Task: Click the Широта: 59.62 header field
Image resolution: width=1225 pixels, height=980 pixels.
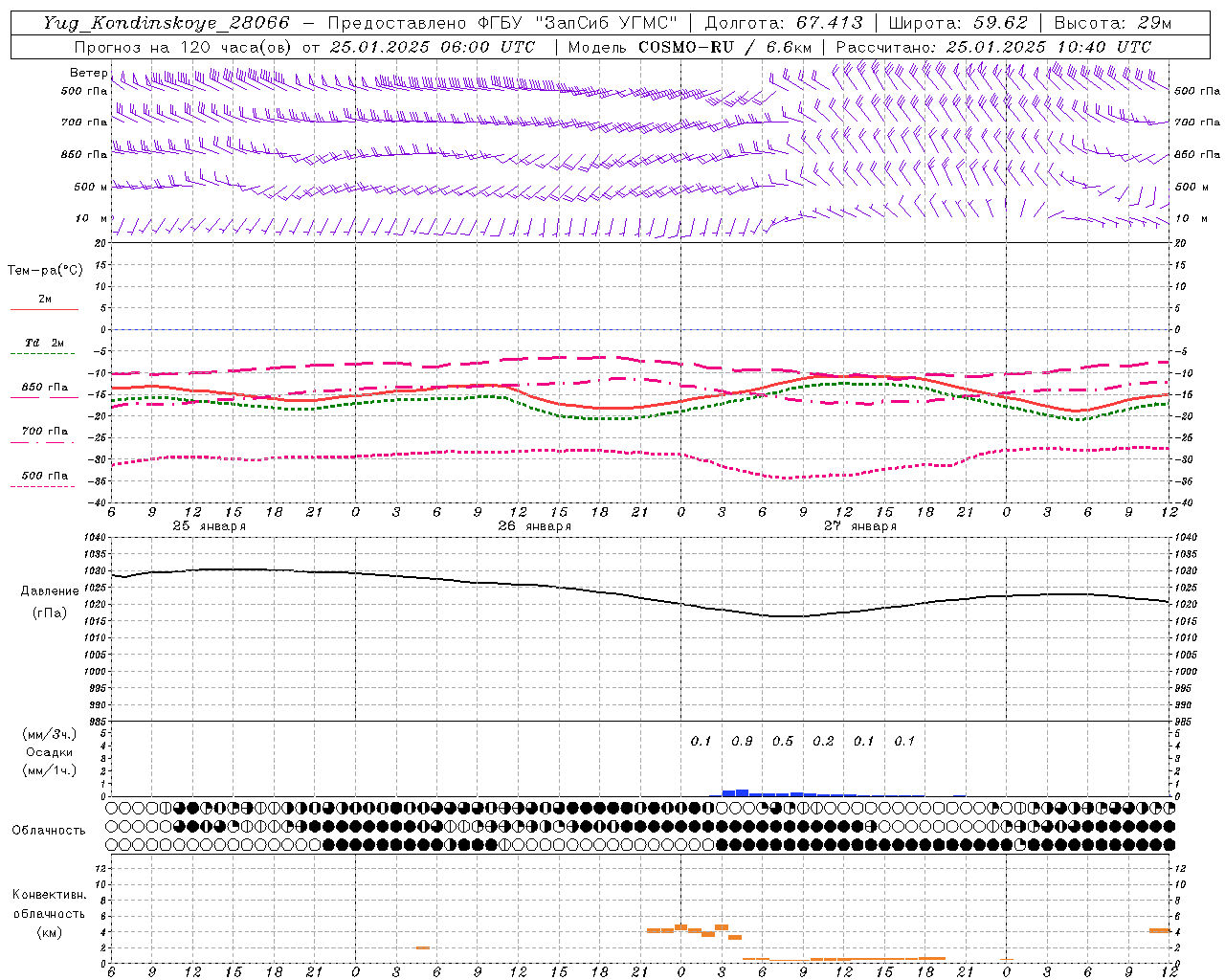Action: (x=958, y=23)
